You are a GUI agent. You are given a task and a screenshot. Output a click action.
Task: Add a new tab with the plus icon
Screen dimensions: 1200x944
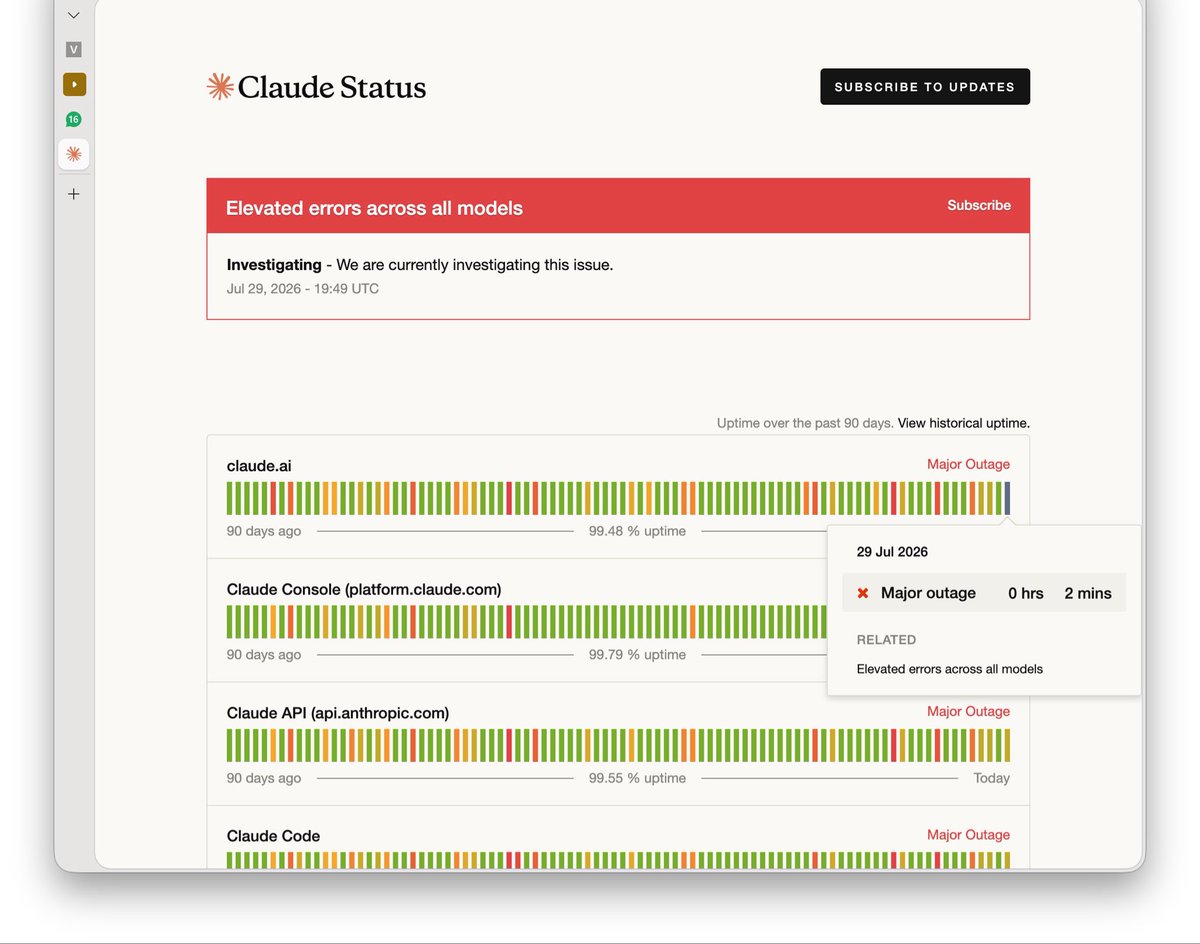click(x=73, y=194)
